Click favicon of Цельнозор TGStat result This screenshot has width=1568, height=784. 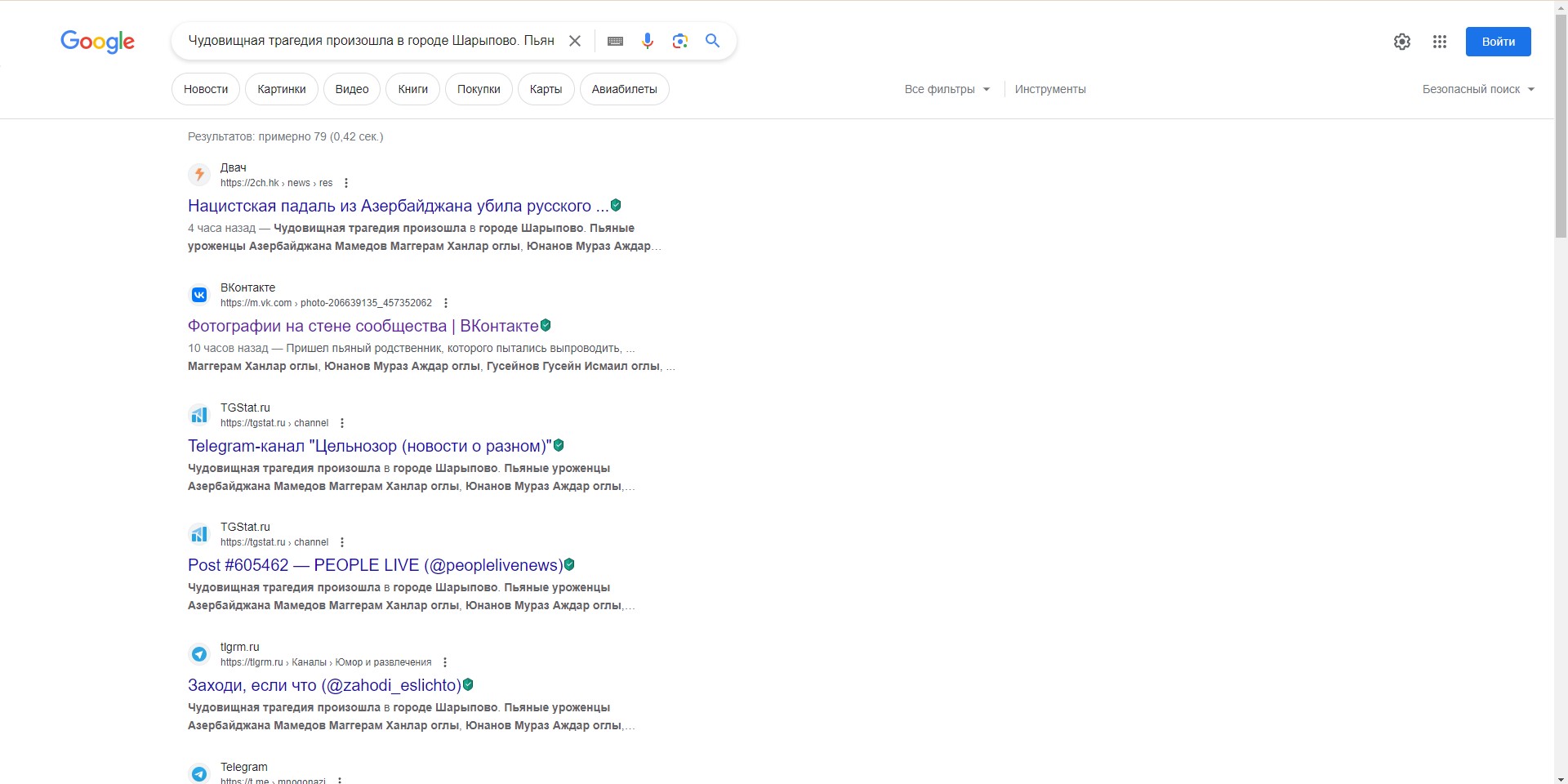pos(199,415)
